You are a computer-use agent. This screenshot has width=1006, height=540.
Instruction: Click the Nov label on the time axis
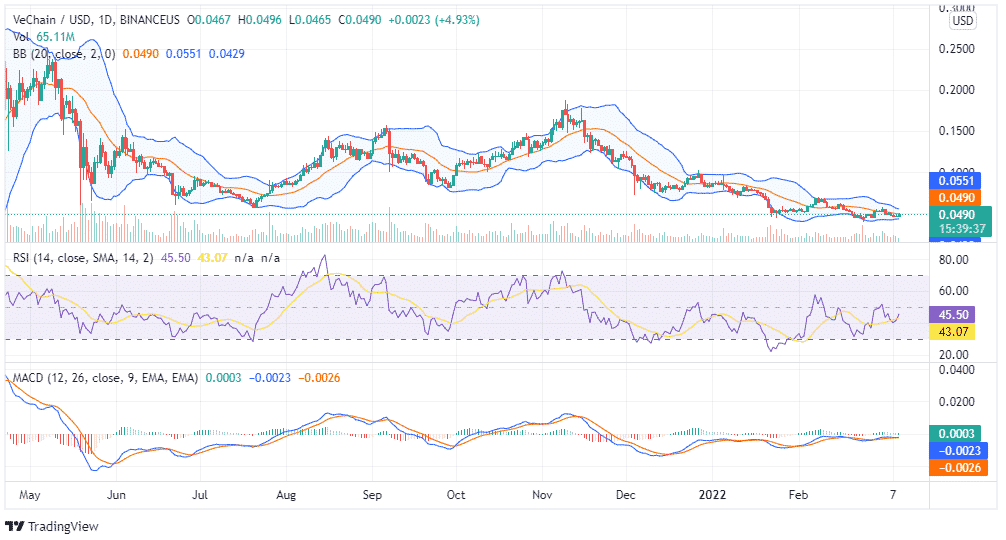pyautogui.click(x=543, y=495)
